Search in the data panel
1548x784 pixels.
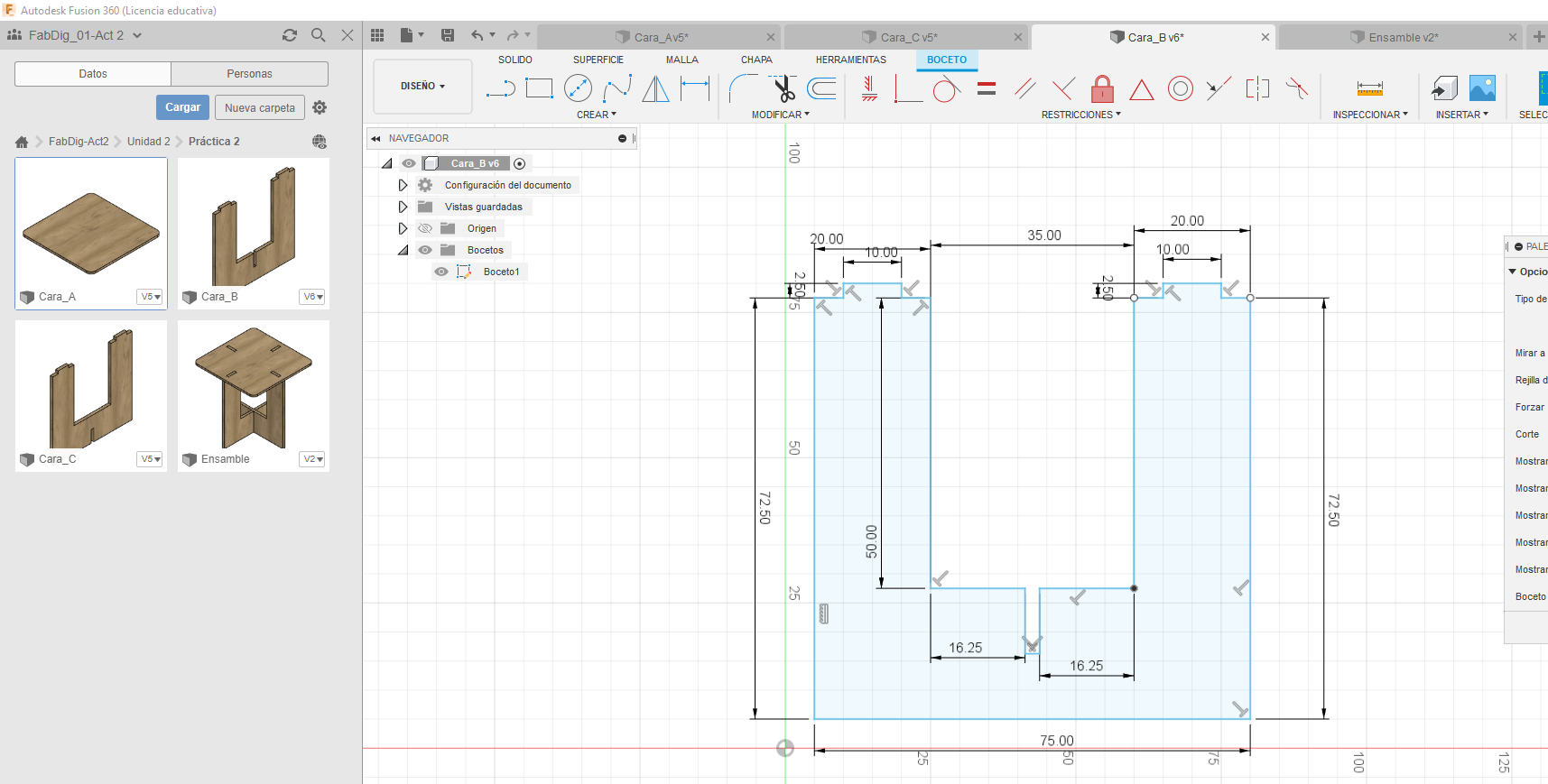point(319,35)
